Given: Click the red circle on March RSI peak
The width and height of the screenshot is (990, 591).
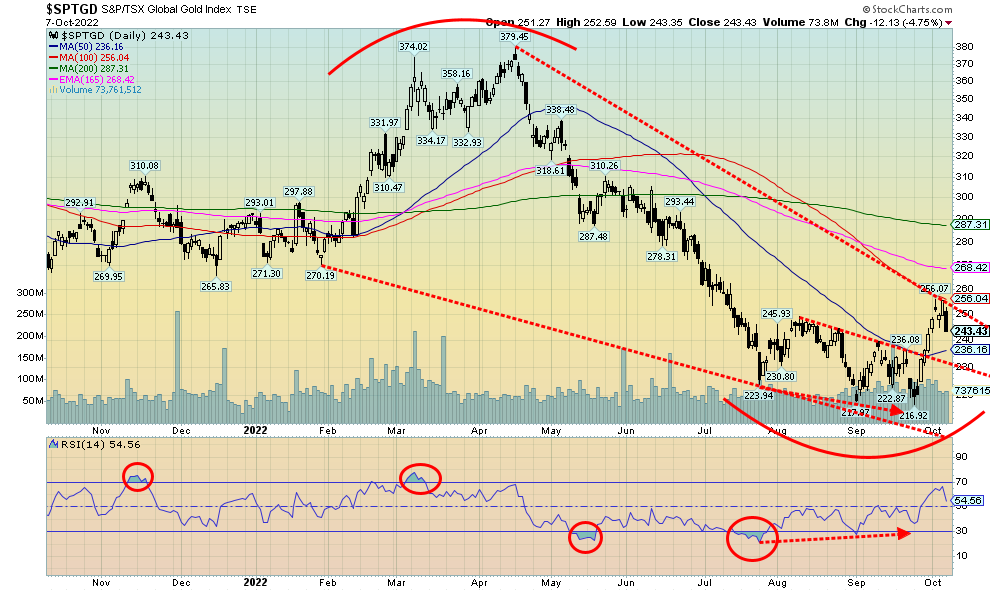Looking at the screenshot, I should point(419,478).
